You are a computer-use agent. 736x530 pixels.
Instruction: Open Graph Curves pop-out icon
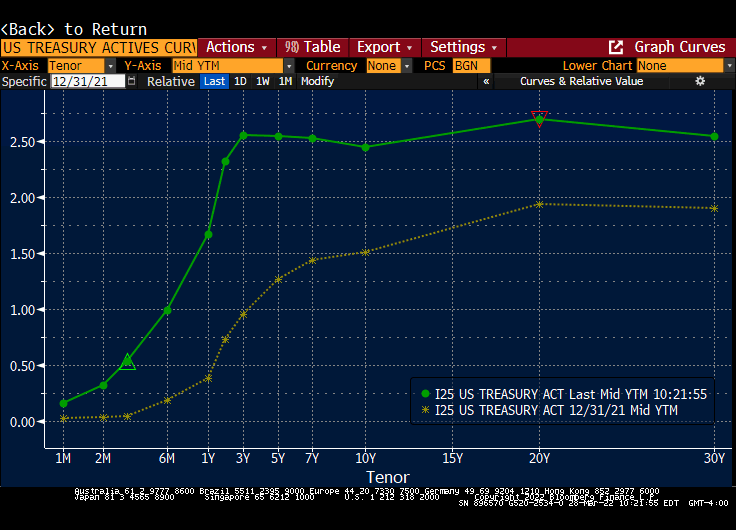point(615,47)
